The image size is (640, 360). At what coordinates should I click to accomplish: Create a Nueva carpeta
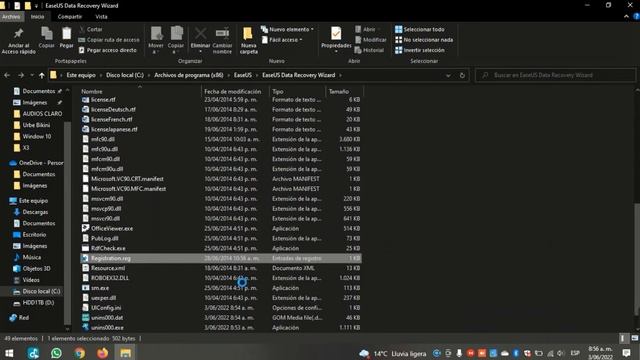click(249, 41)
